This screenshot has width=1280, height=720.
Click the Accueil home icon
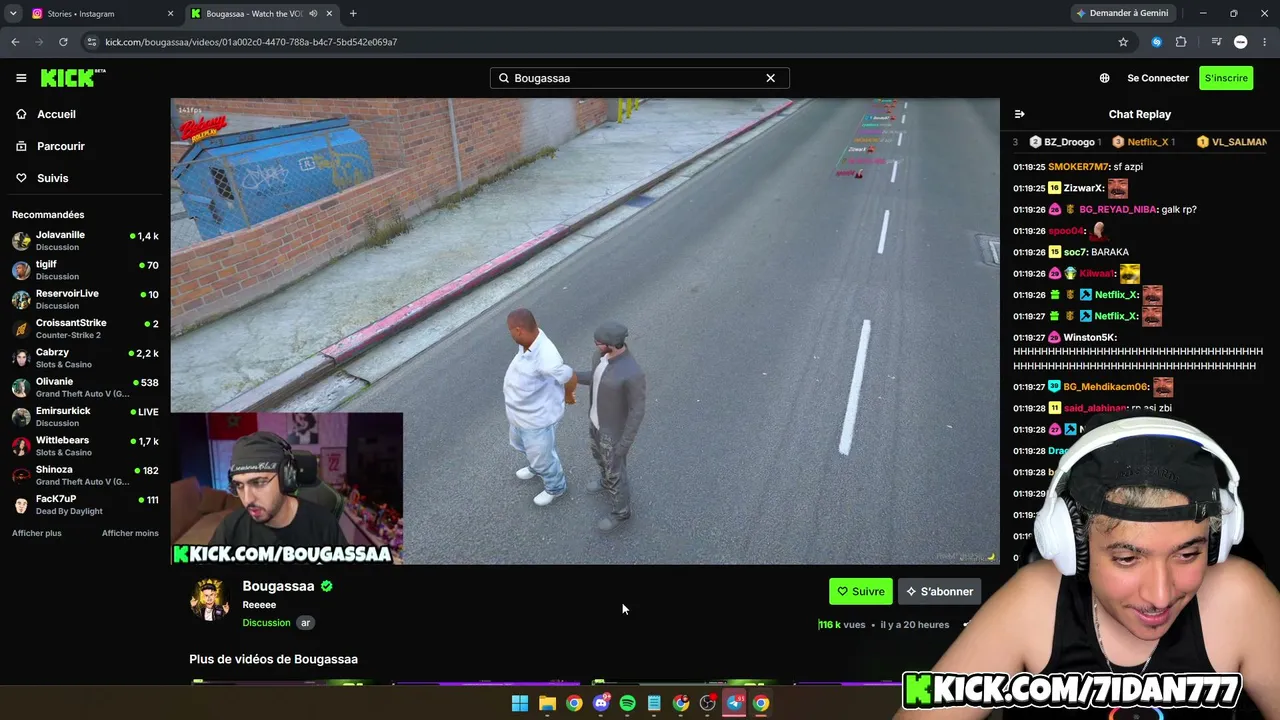(21, 114)
